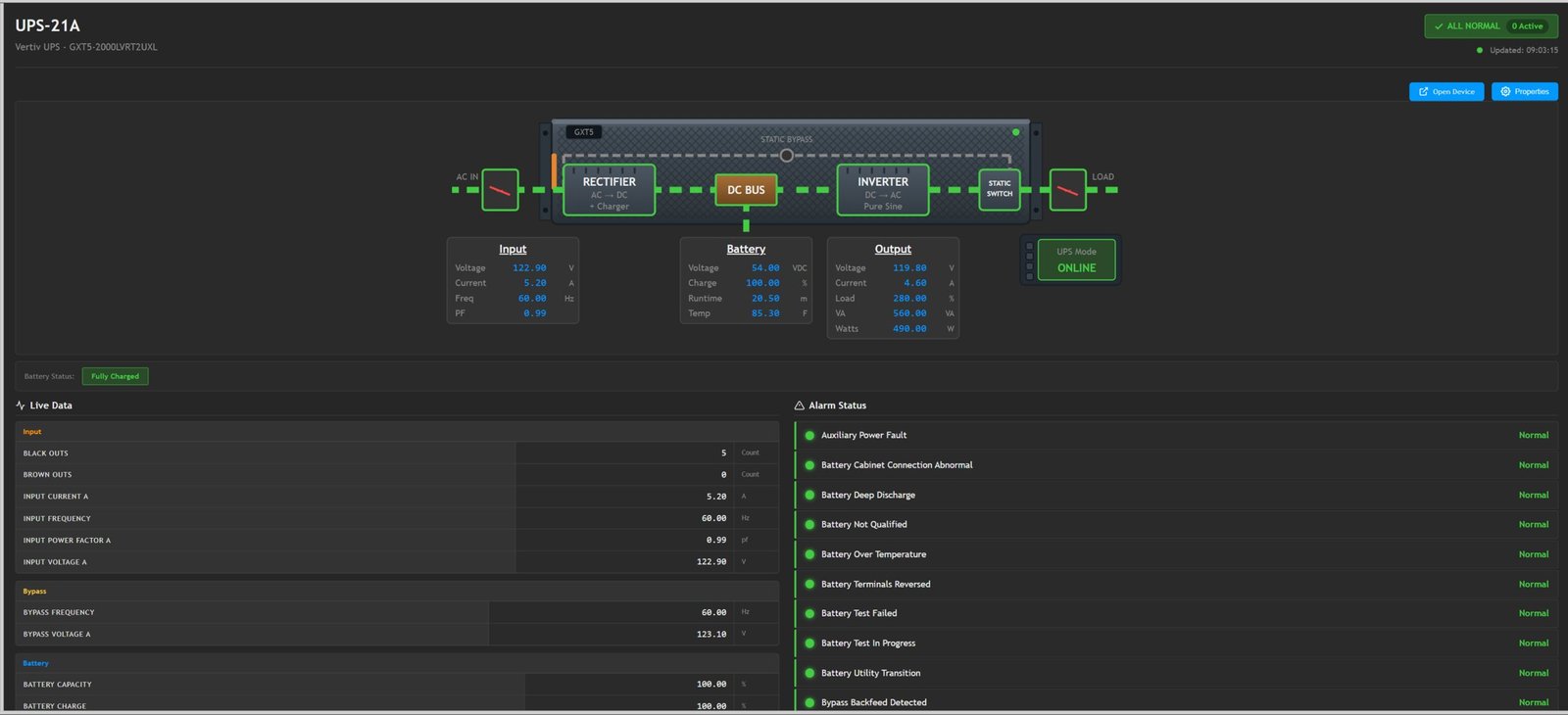The width and height of the screenshot is (1568, 715).
Task: Open the underlined Battery heading link
Action: (x=746, y=250)
